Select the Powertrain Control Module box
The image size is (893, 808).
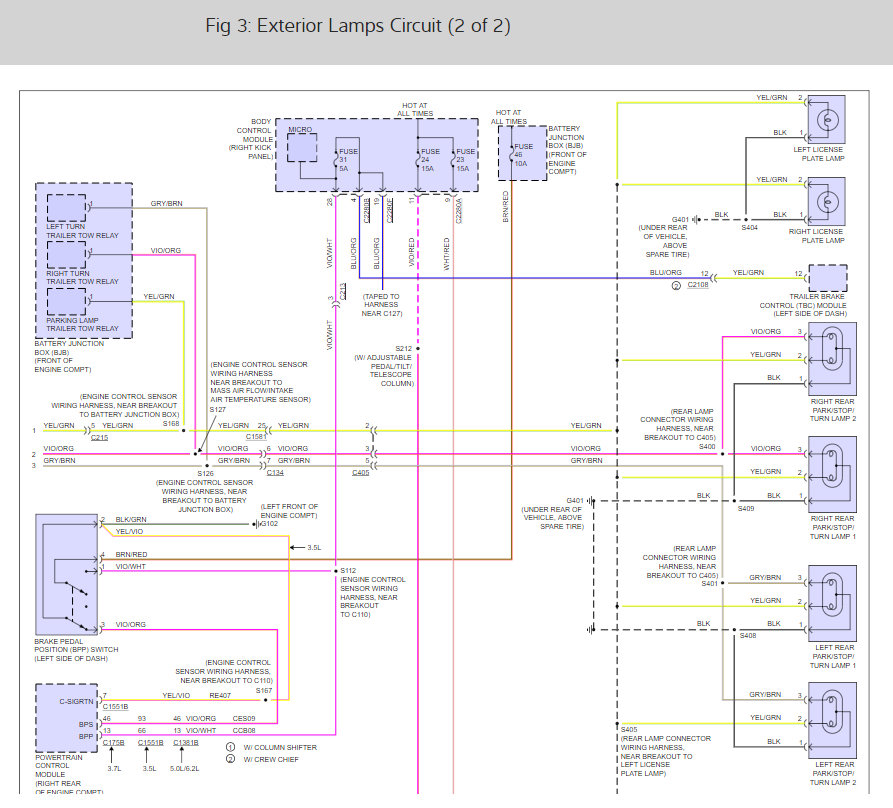click(67, 718)
